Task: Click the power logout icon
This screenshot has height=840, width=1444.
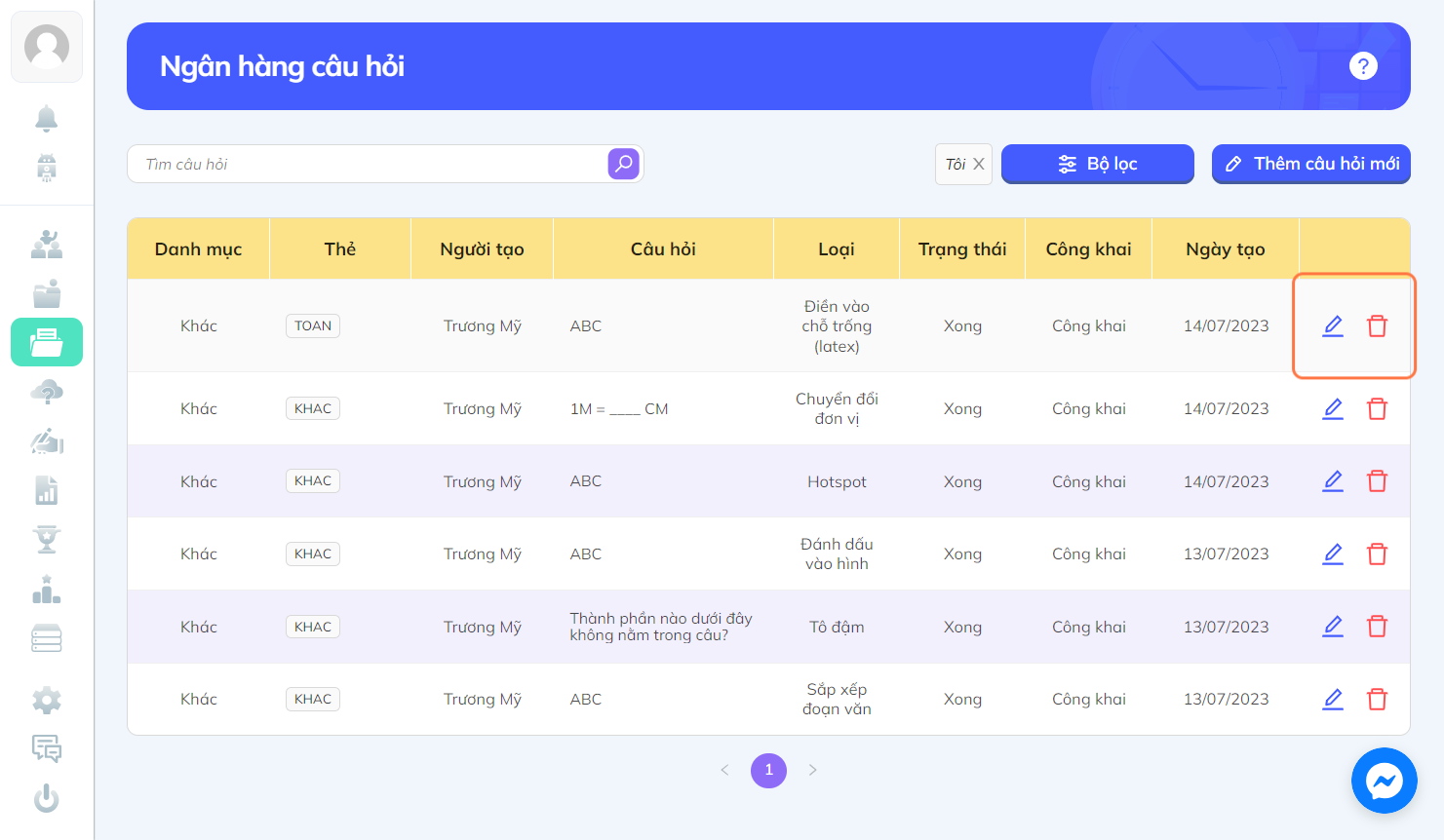Action: [x=47, y=799]
